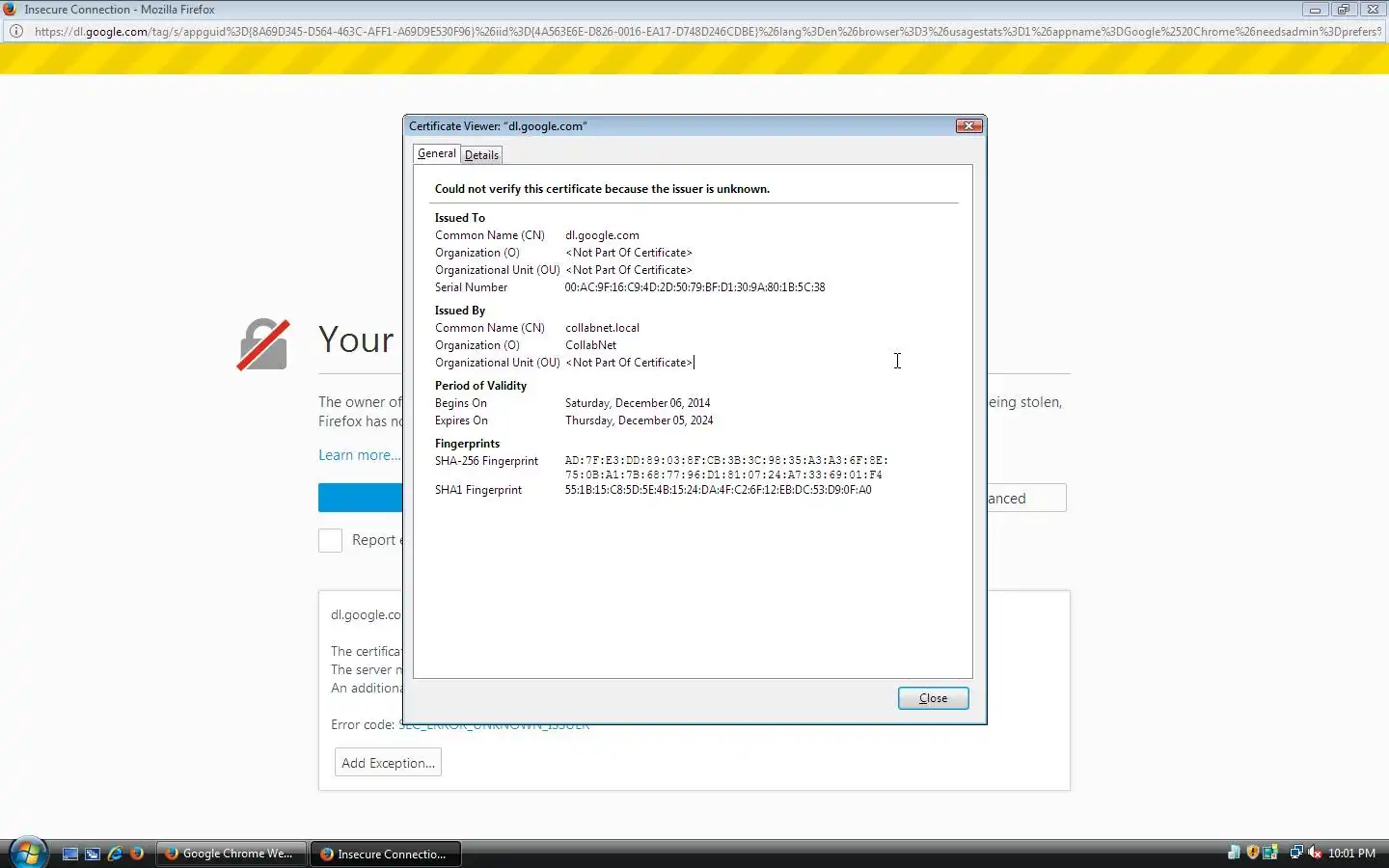Viewport: 1389px width, 868px height.
Task: Click Thursday, December 05, 2024 expiry date
Action: tap(639, 420)
